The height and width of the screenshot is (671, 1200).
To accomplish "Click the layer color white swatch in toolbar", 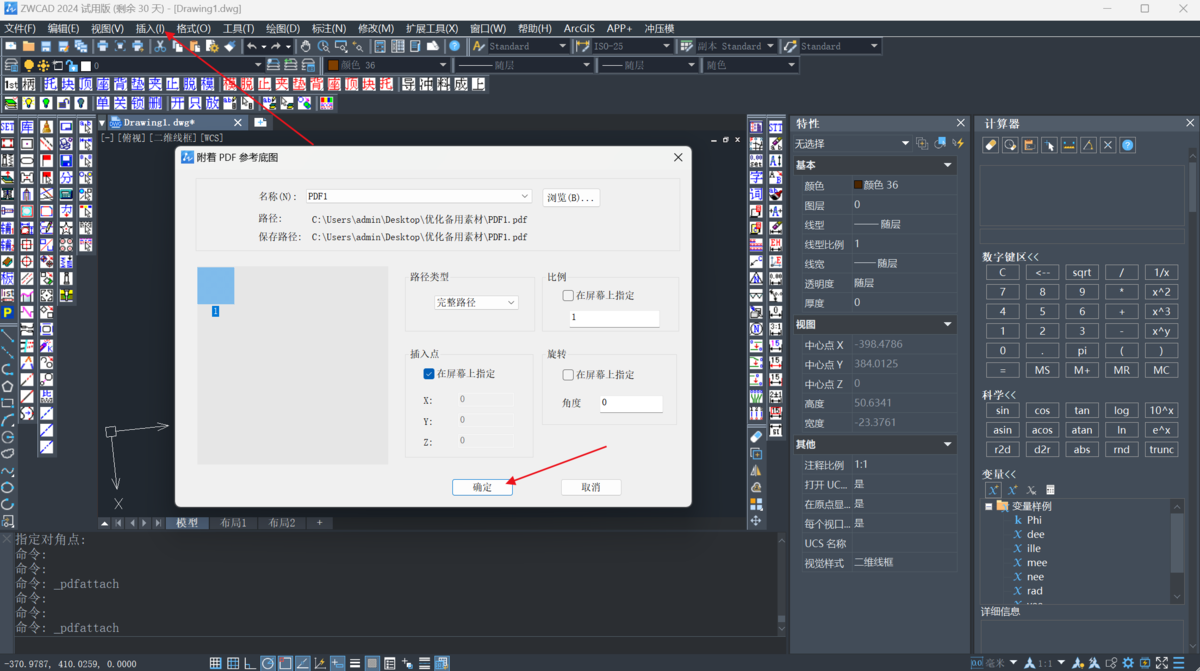I will click(x=86, y=65).
